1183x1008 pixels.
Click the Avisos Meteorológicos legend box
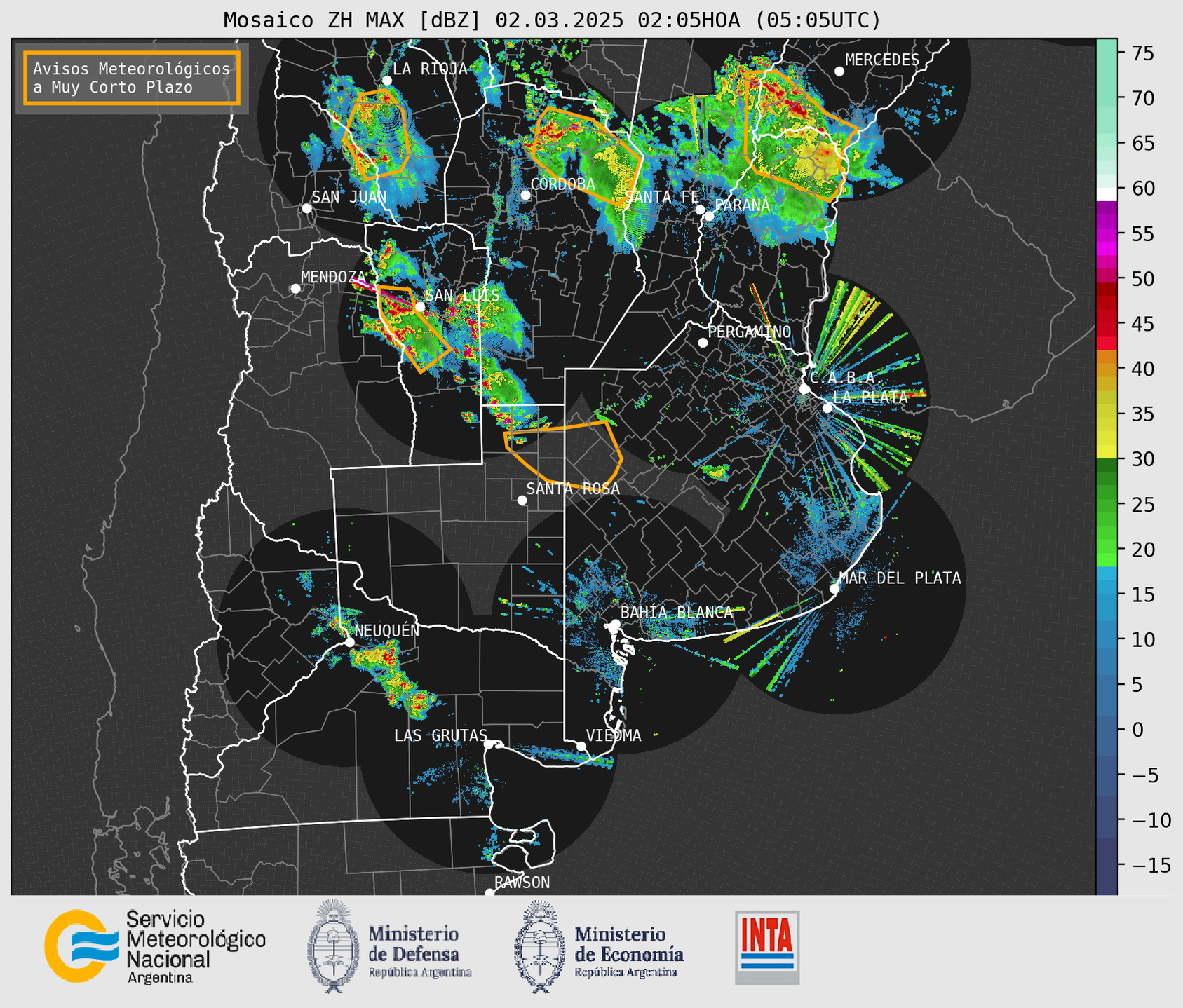132,78
